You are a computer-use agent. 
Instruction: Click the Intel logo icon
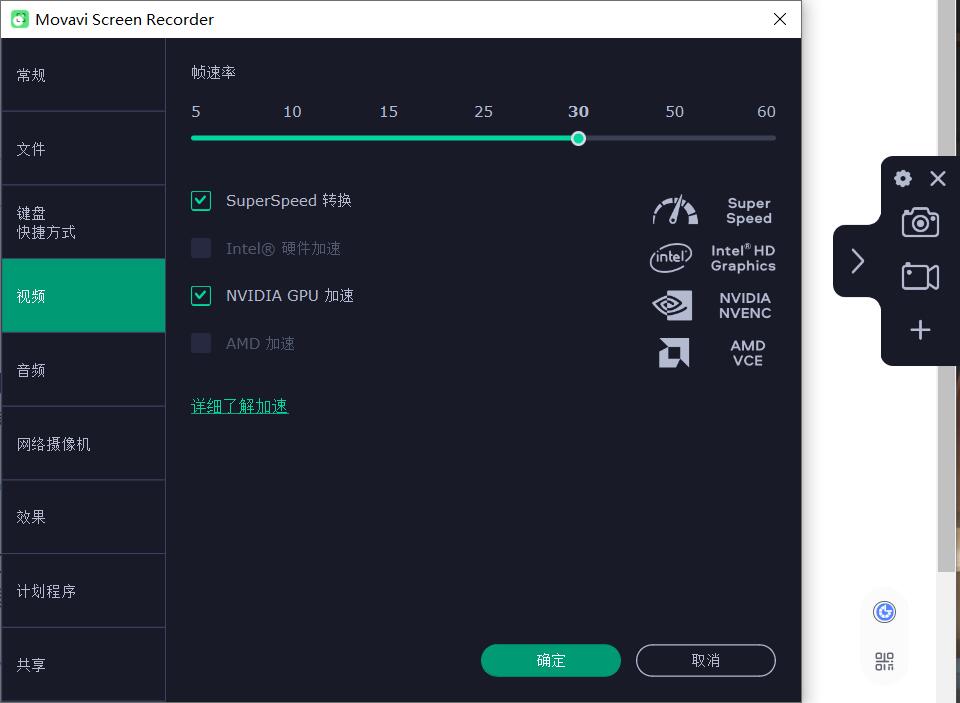671,258
